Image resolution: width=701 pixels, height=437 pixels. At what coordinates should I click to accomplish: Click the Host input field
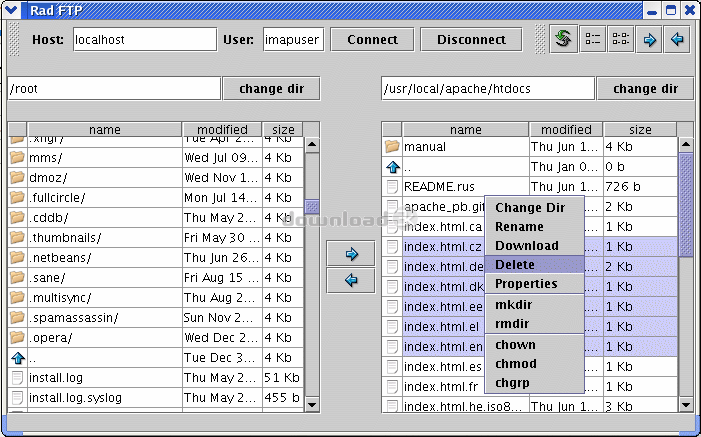pyautogui.click(x=145, y=40)
